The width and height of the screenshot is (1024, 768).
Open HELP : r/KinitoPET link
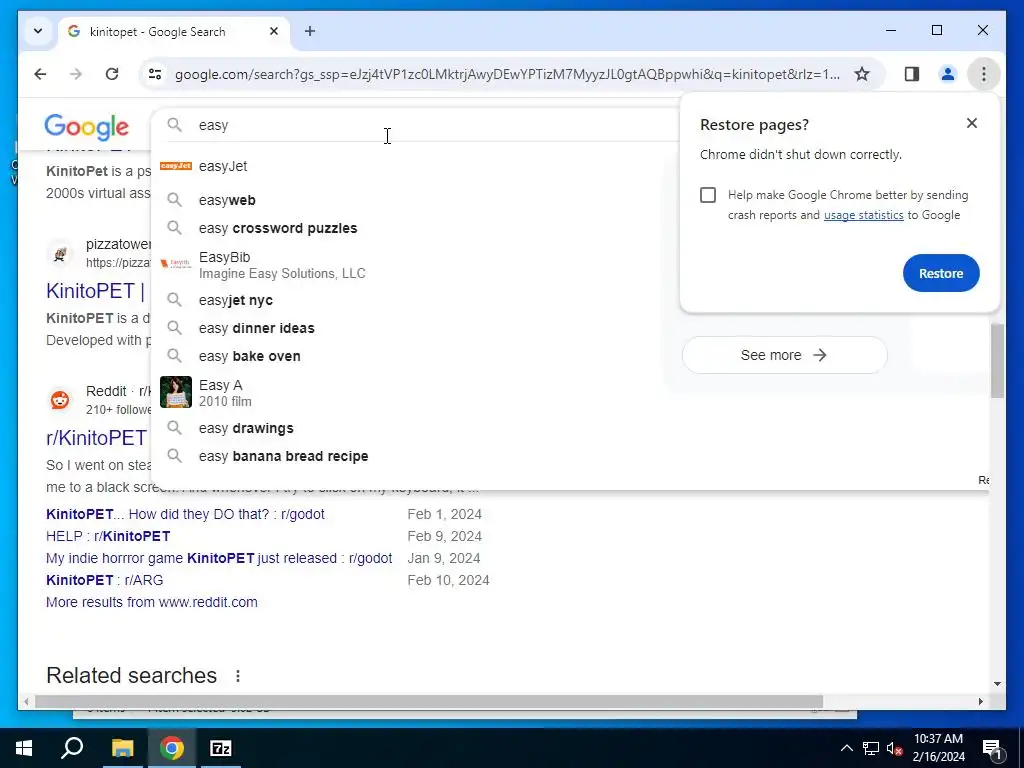108,536
